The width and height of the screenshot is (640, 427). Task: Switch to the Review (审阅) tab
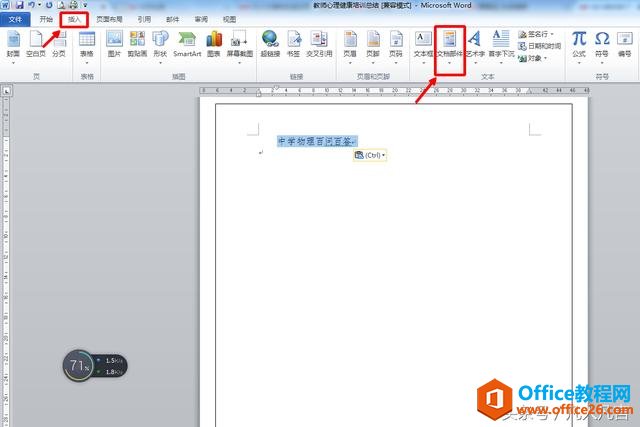(201, 19)
